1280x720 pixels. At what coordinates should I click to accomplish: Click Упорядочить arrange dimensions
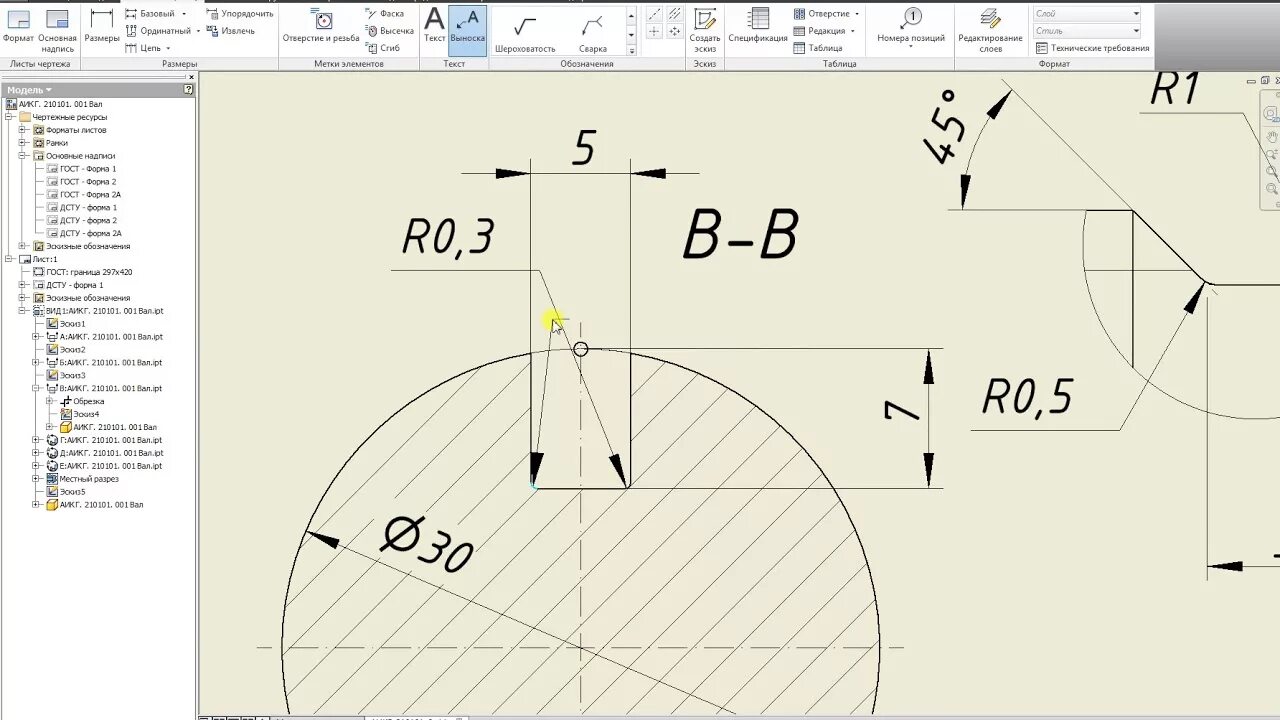(x=240, y=14)
